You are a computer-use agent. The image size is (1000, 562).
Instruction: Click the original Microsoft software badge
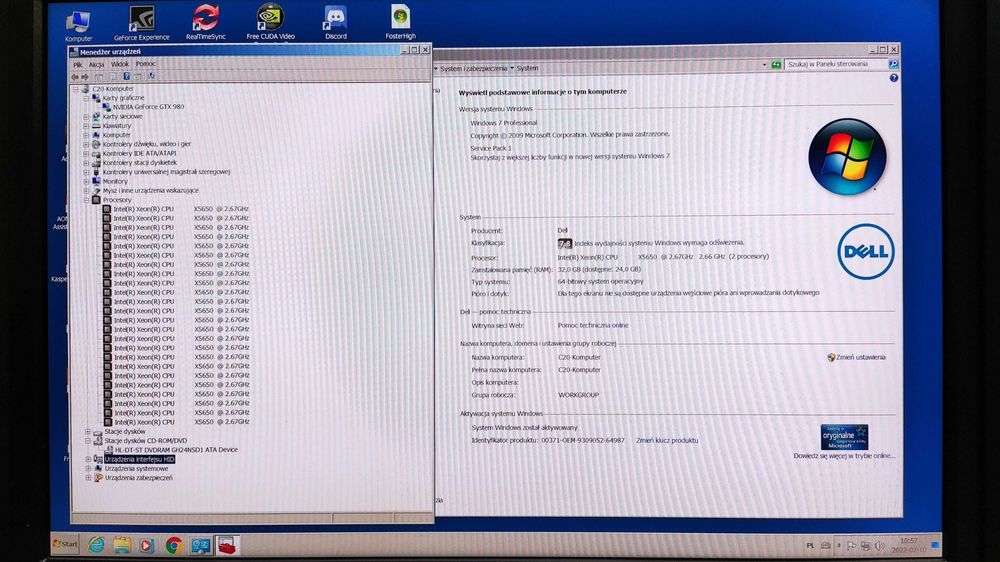[844, 437]
